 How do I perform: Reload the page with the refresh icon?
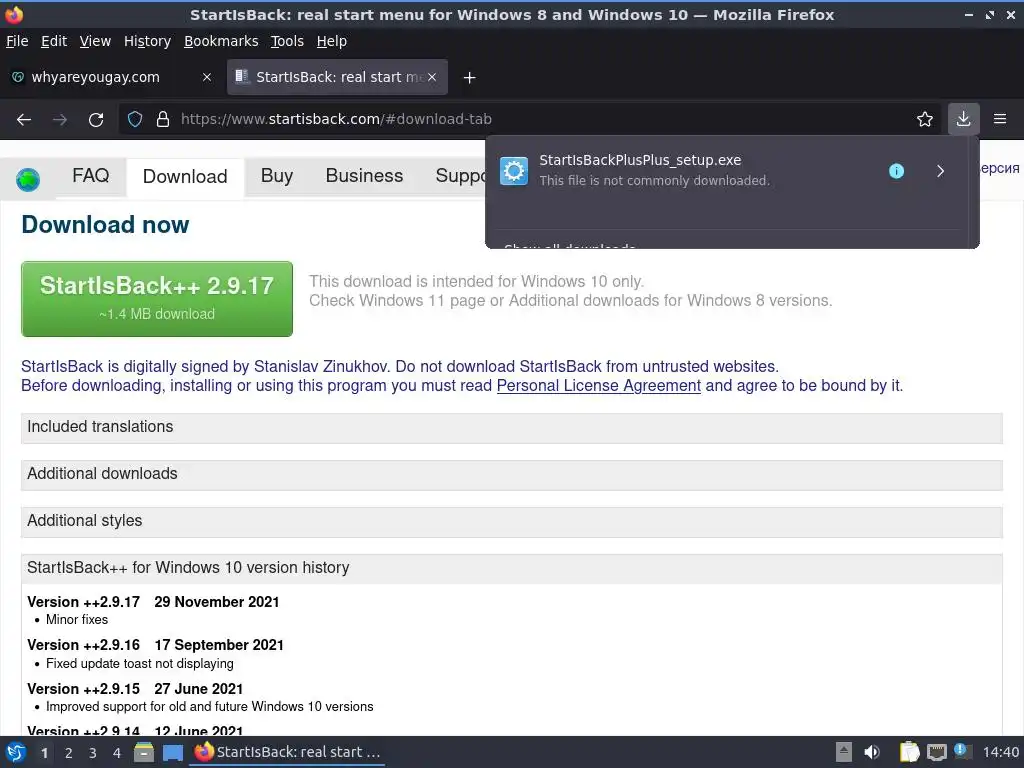[x=96, y=120]
